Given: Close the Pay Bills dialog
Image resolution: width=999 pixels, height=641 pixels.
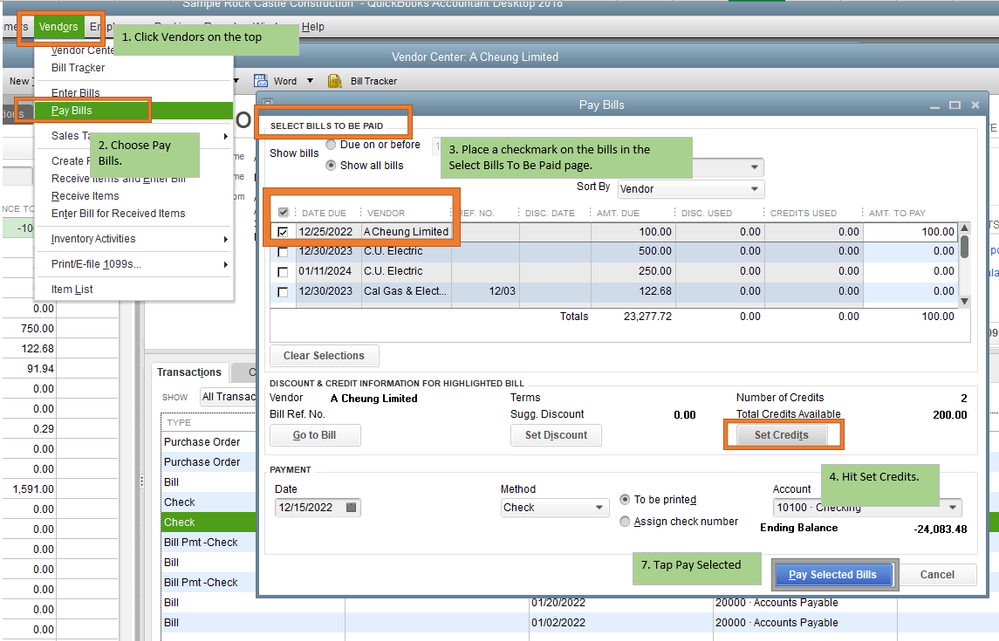Looking at the screenshot, I should pyautogui.click(x=977, y=105).
